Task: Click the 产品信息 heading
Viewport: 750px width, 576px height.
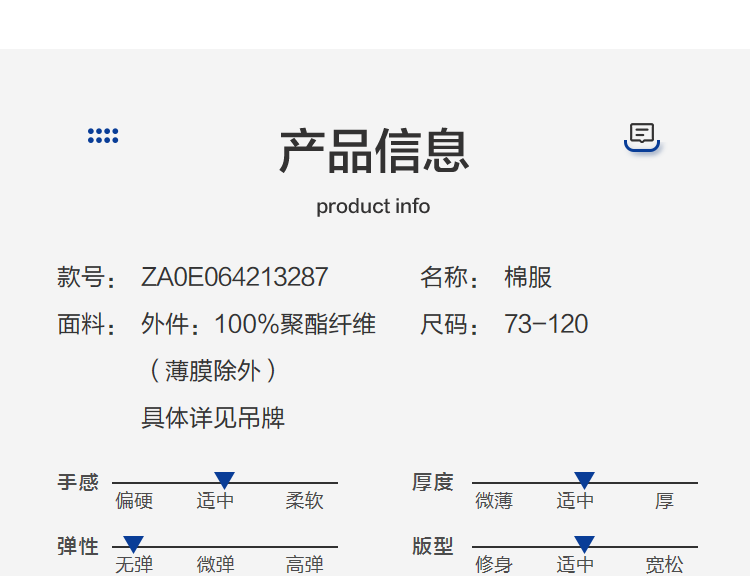Action: pos(374,151)
